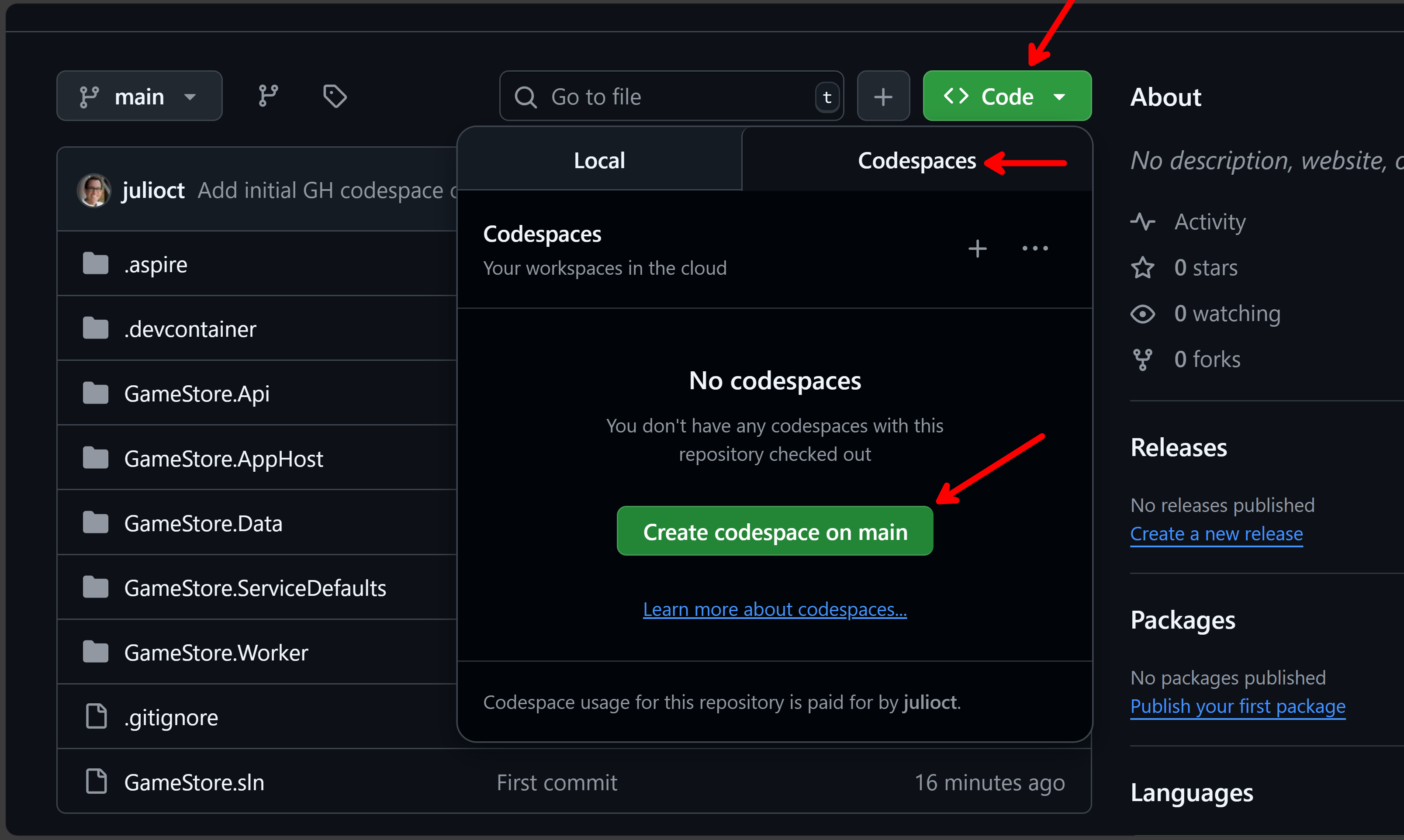Open the .aspire folder

pos(156,265)
